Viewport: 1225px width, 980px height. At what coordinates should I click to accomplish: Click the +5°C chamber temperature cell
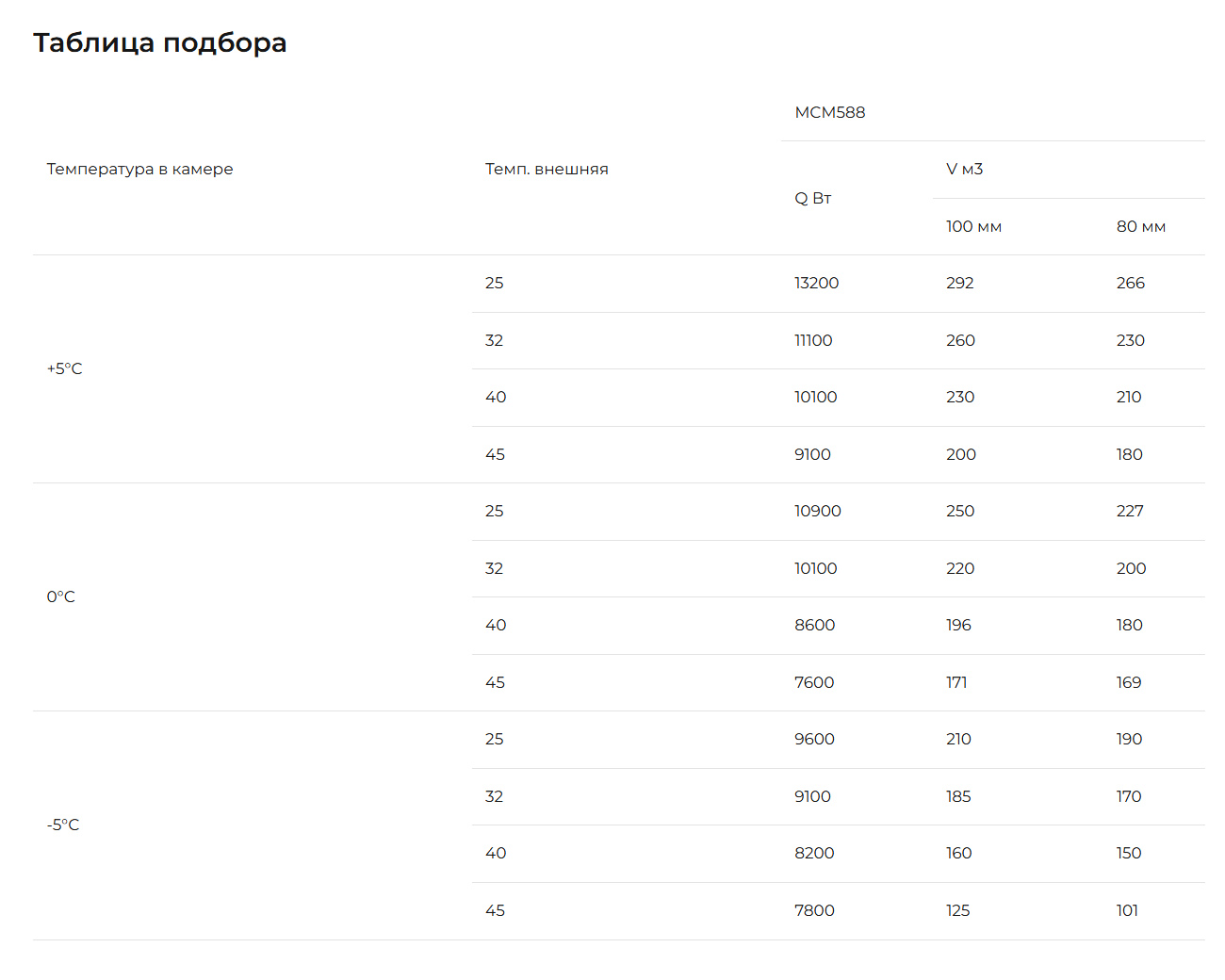point(65,368)
